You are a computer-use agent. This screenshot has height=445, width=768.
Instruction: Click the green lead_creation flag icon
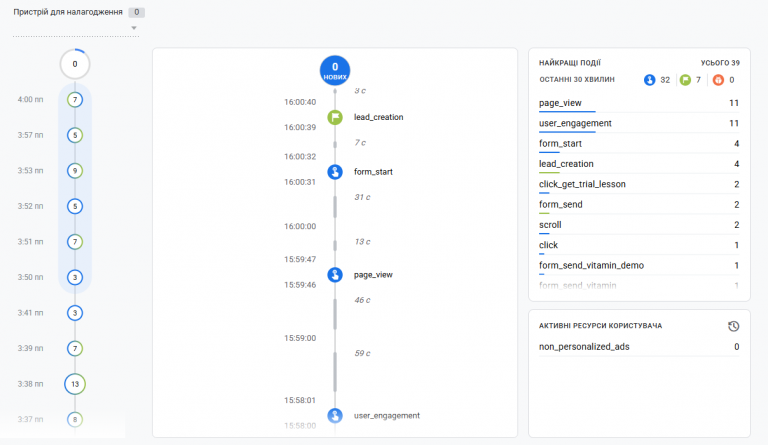(335, 117)
